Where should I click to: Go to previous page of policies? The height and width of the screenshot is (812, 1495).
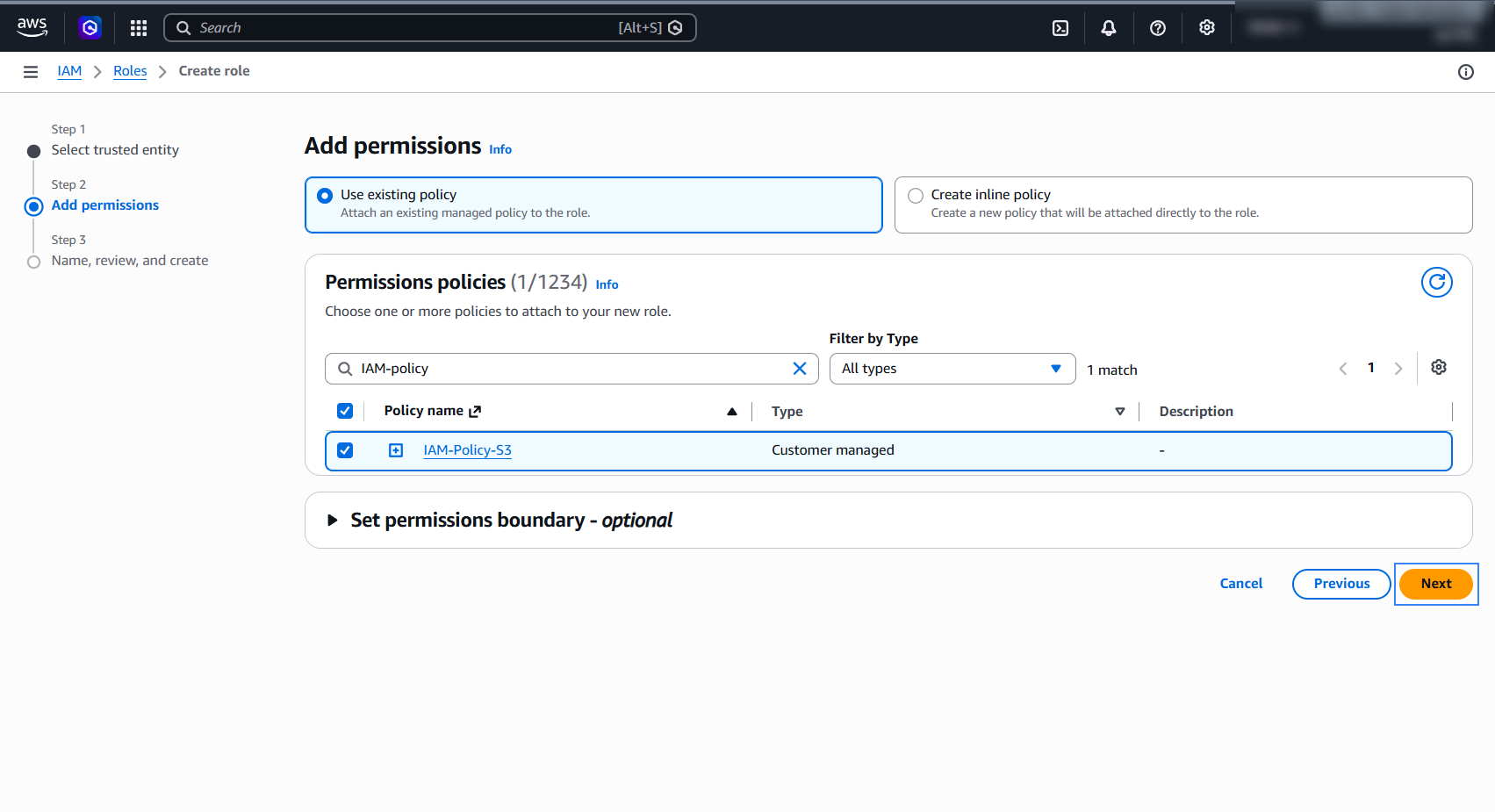1343,369
